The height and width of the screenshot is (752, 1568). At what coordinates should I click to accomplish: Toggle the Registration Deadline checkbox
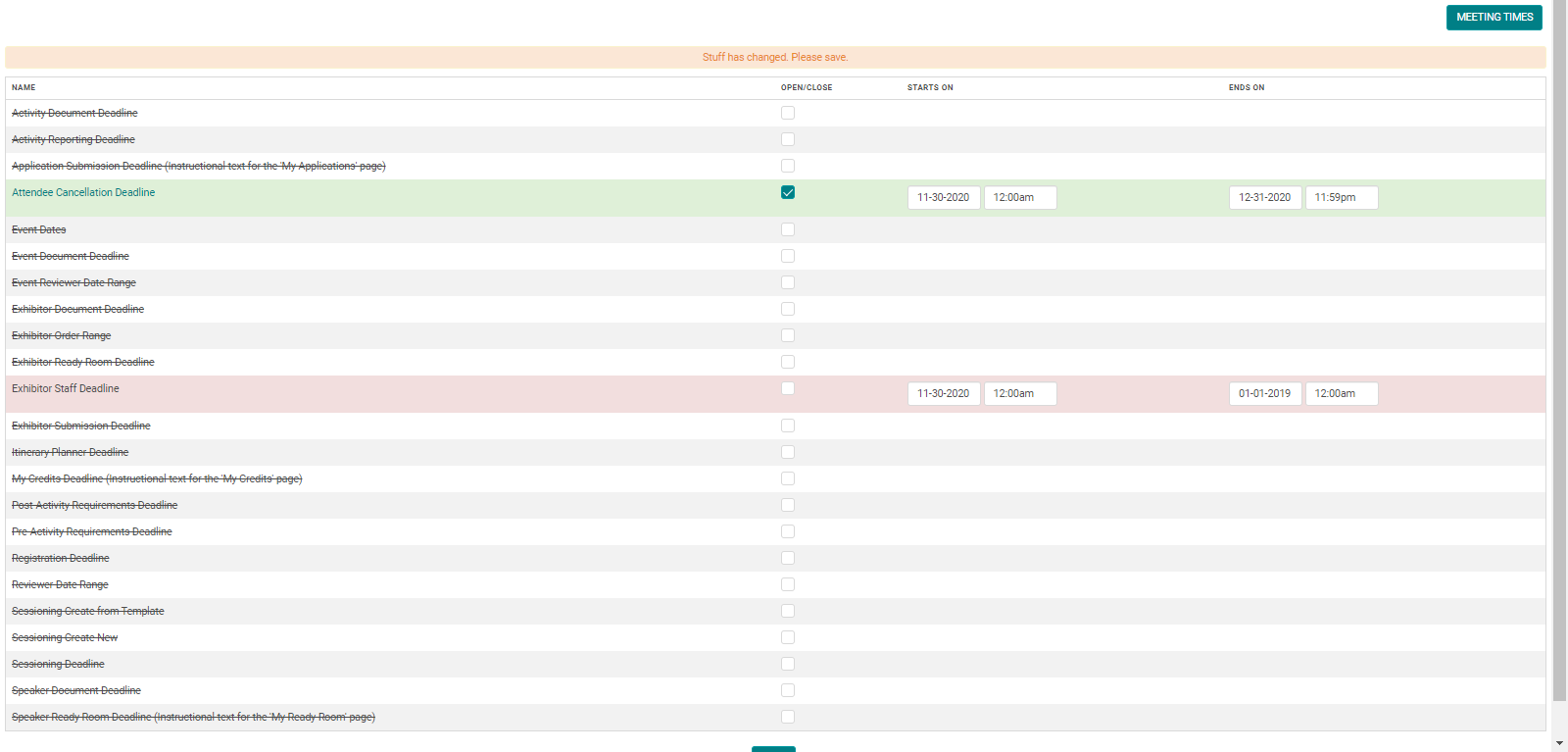pyautogui.click(x=788, y=558)
